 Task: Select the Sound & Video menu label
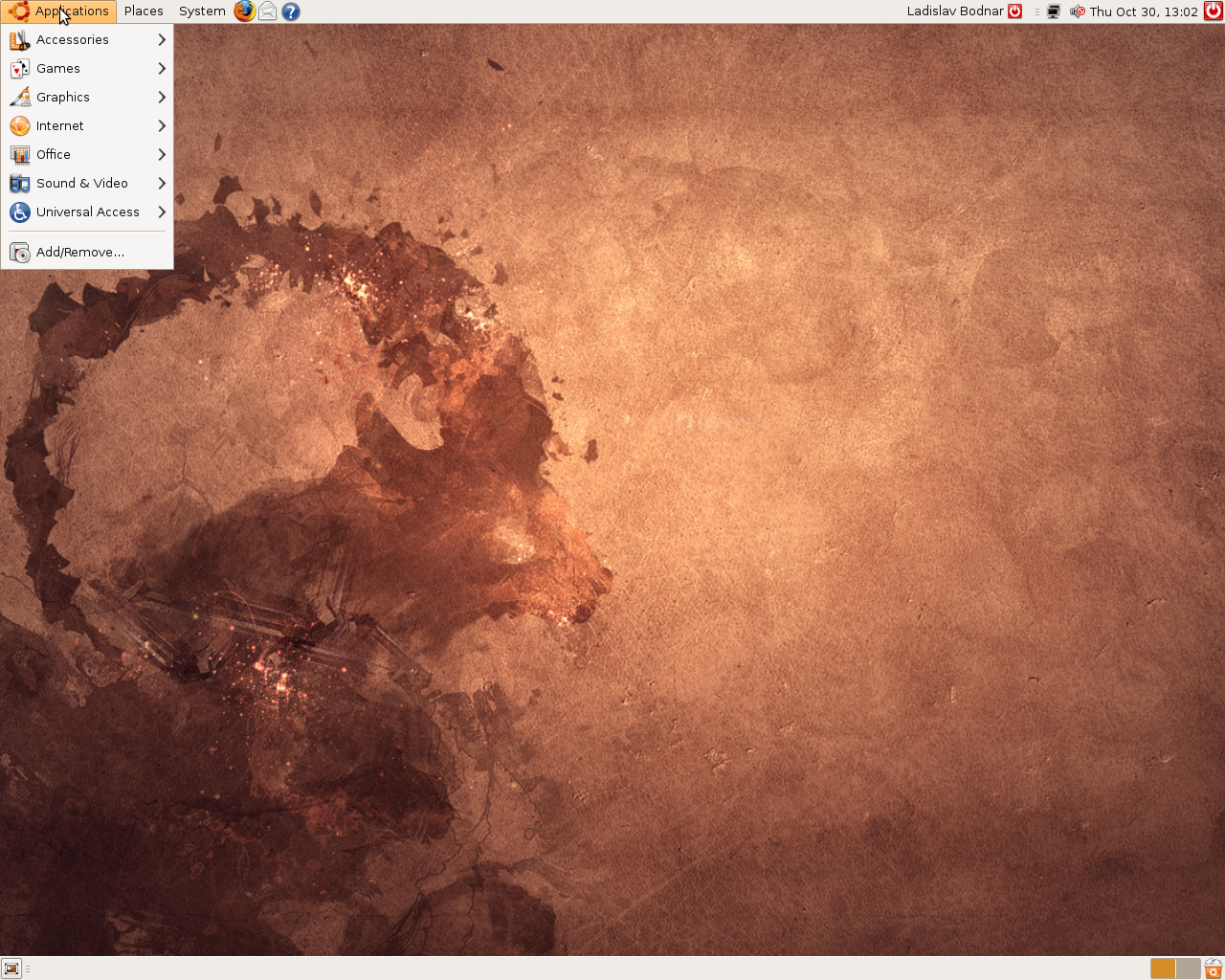[x=82, y=184]
